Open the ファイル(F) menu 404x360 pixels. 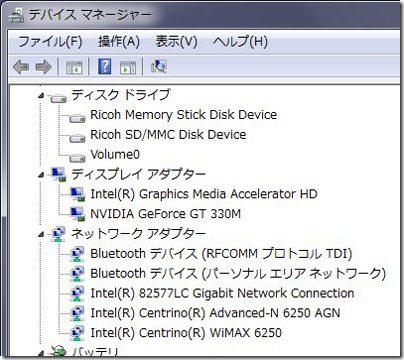point(50,42)
